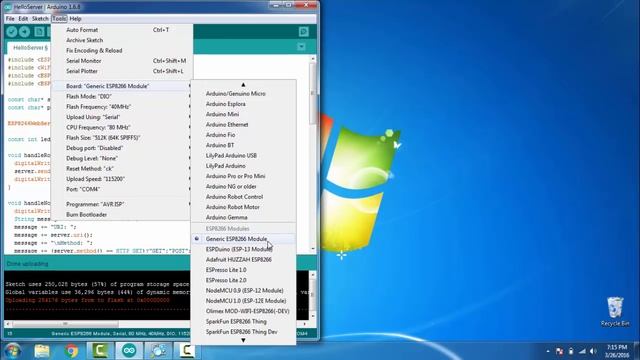
Task: Open Serial Monitor from Tools menu
Action: coord(122,61)
